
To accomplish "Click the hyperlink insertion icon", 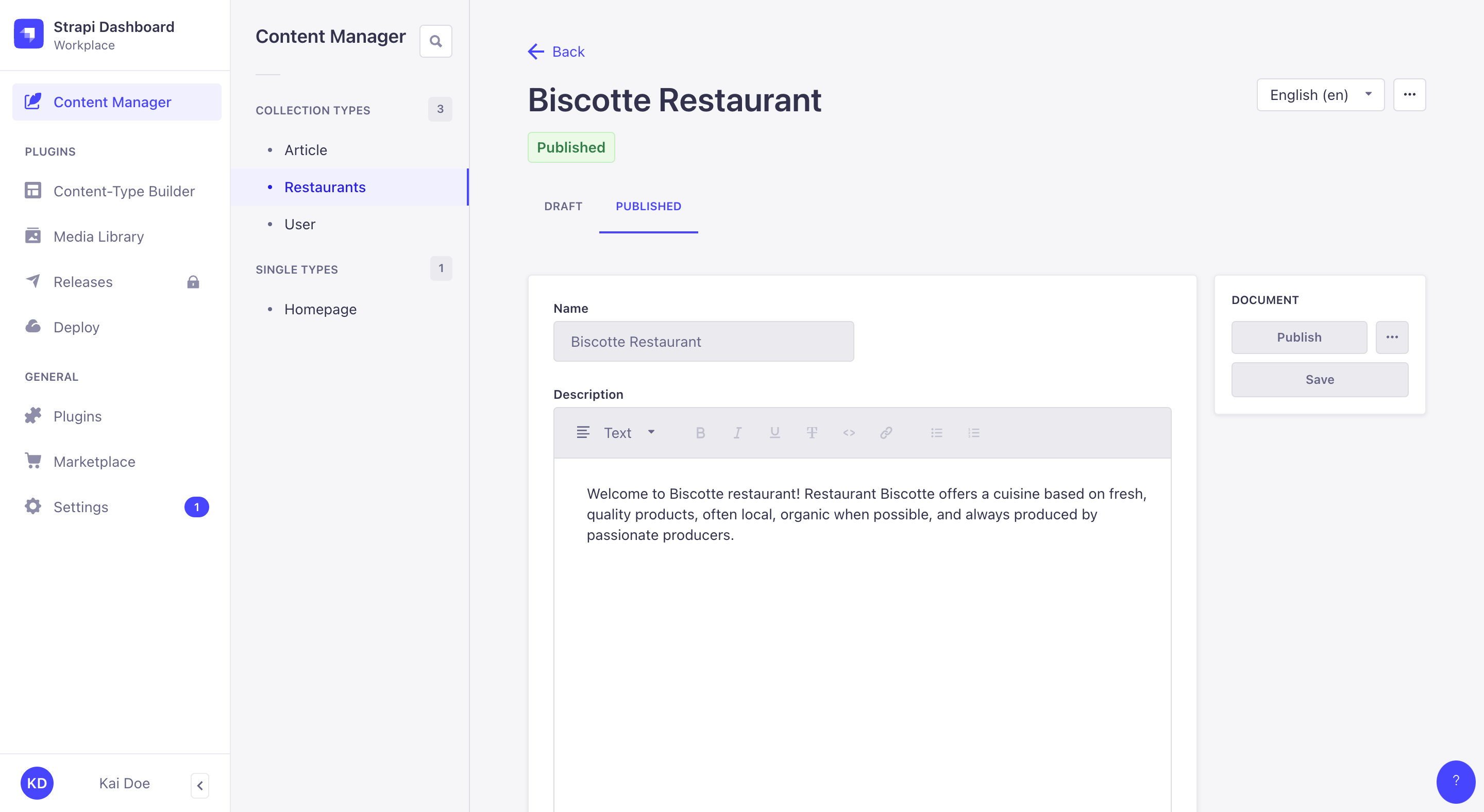I will [x=886, y=432].
